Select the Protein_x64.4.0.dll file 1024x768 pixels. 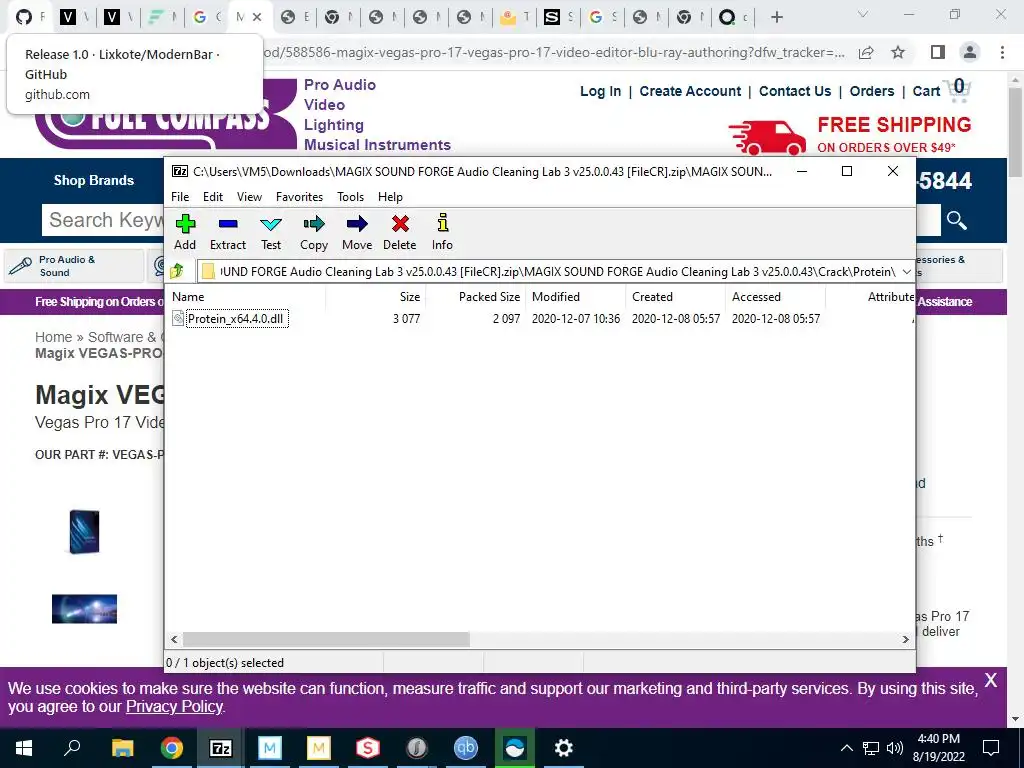point(236,319)
